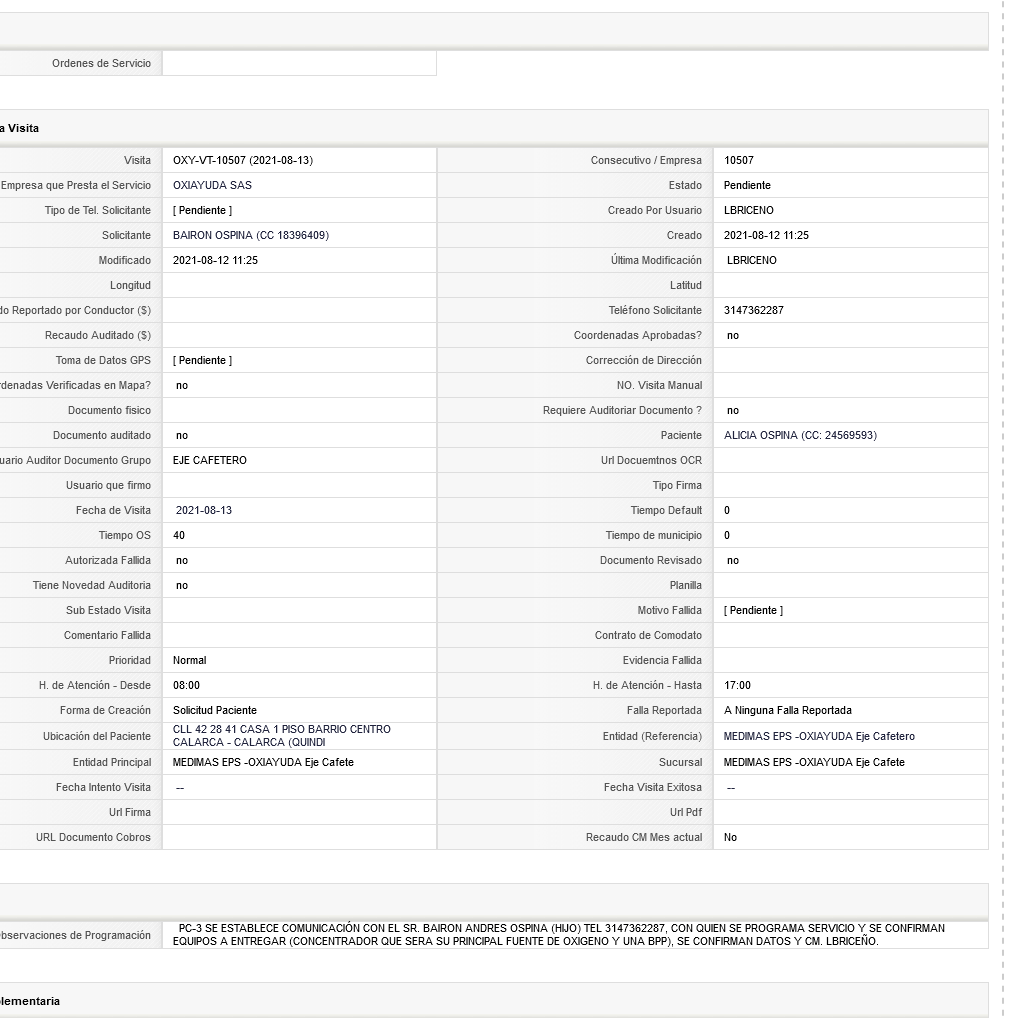The image size is (1030, 1018).
Task: Open the OXIAYUDA SAS company link
Action: click(212, 185)
